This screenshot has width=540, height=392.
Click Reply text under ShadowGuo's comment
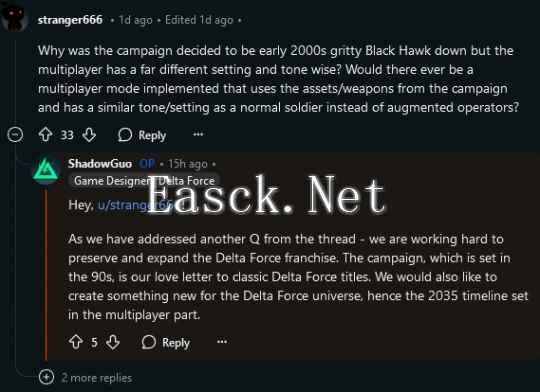176,343
